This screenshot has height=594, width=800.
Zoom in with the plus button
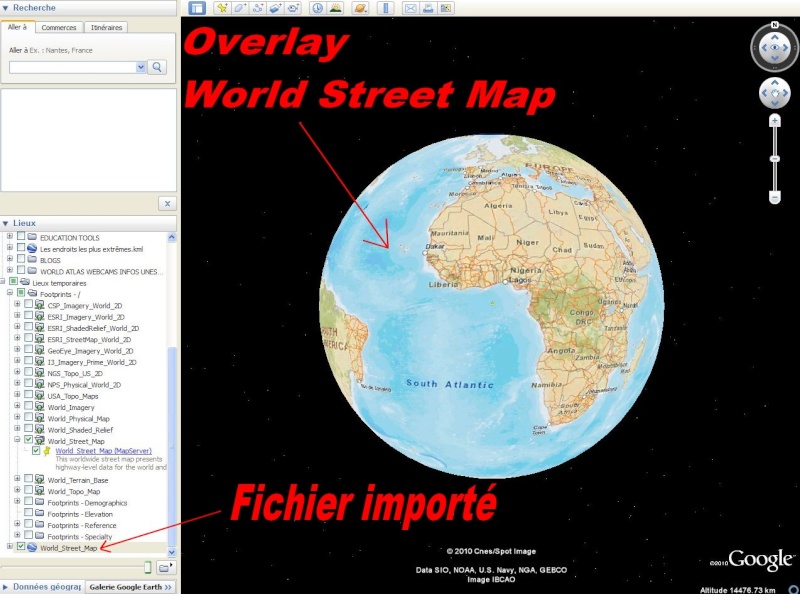[x=774, y=120]
